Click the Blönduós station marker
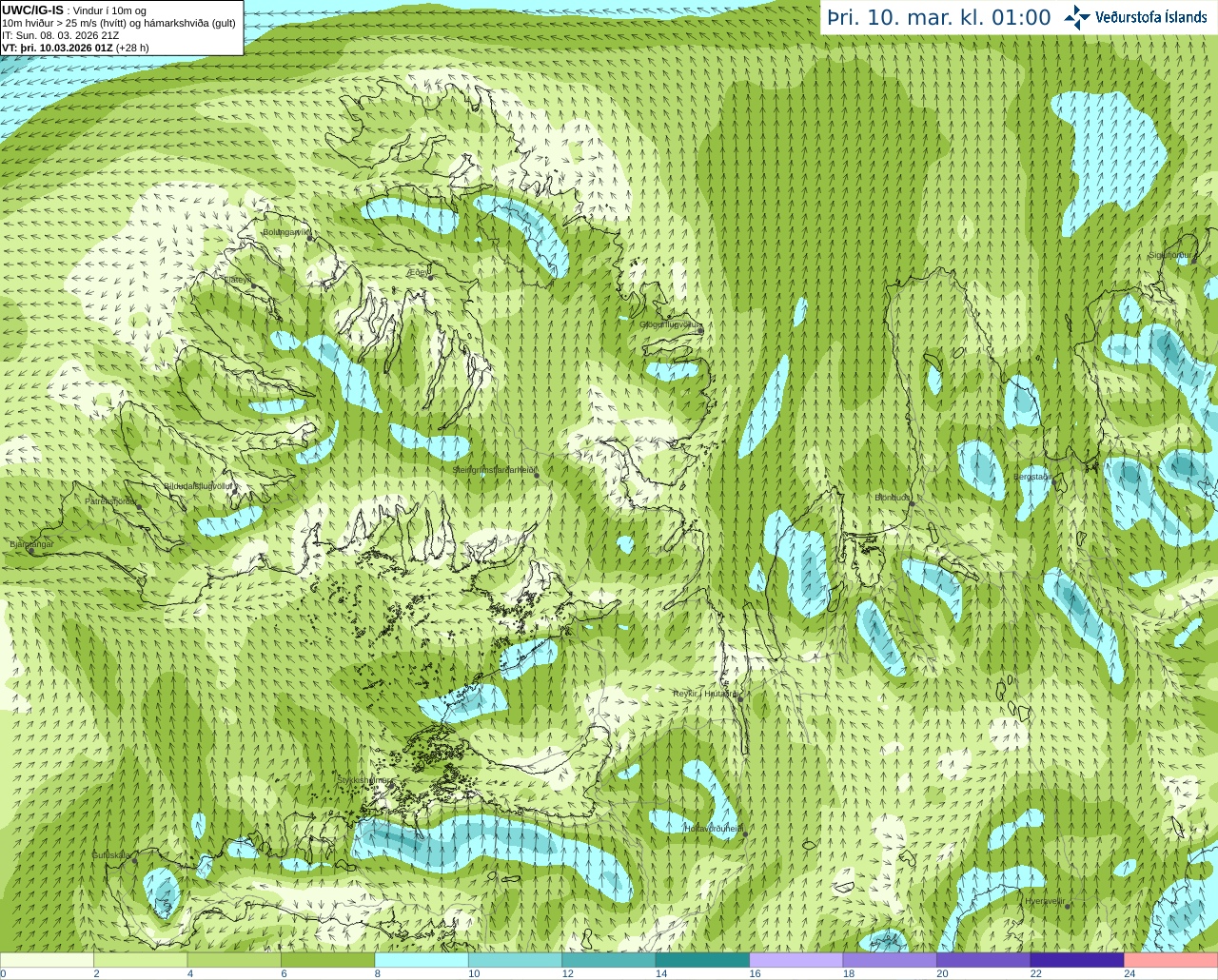This screenshot has width=1218, height=980. (x=912, y=503)
